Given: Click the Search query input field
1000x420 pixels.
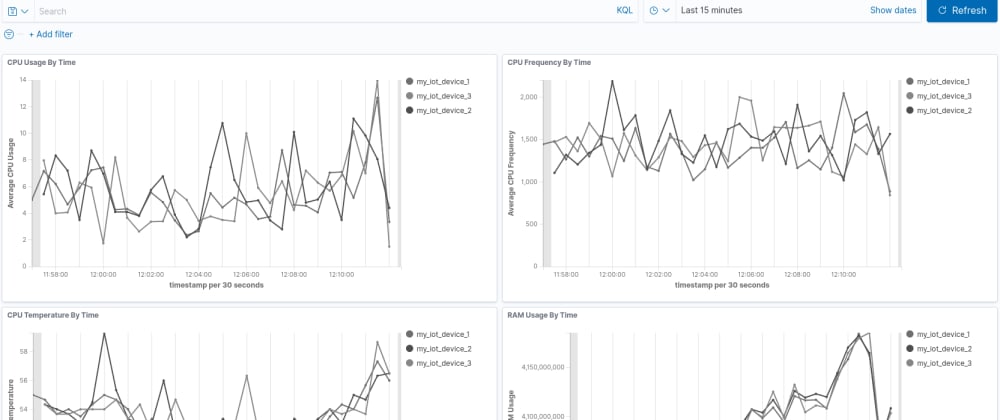Looking at the screenshot, I should pyautogui.click(x=324, y=11).
